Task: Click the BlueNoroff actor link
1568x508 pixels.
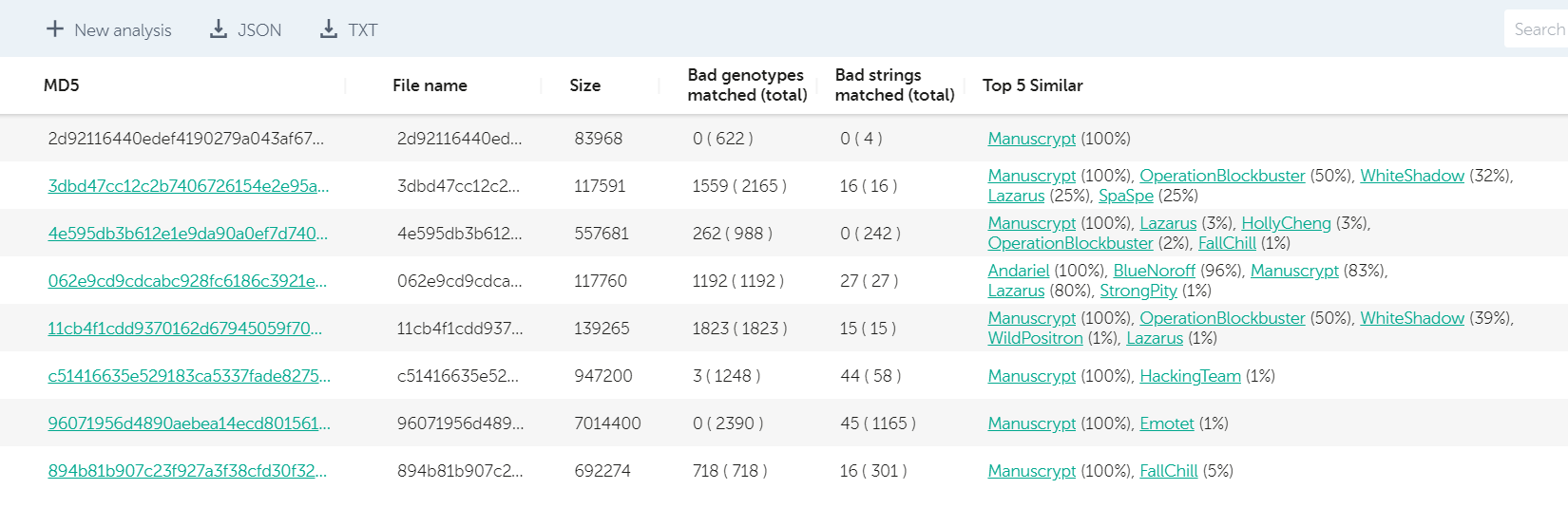Action: click(x=1154, y=271)
